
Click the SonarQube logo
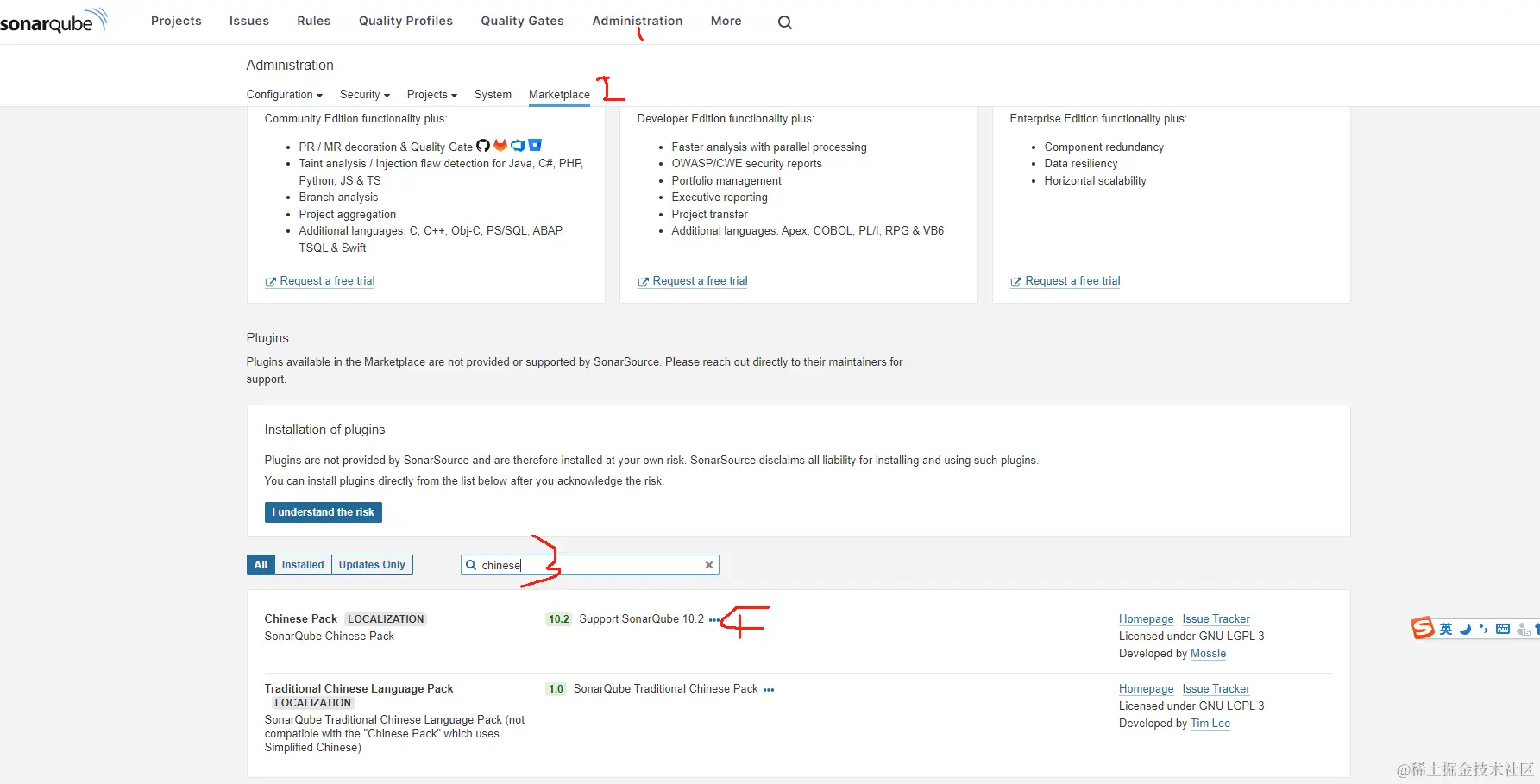(53, 22)
